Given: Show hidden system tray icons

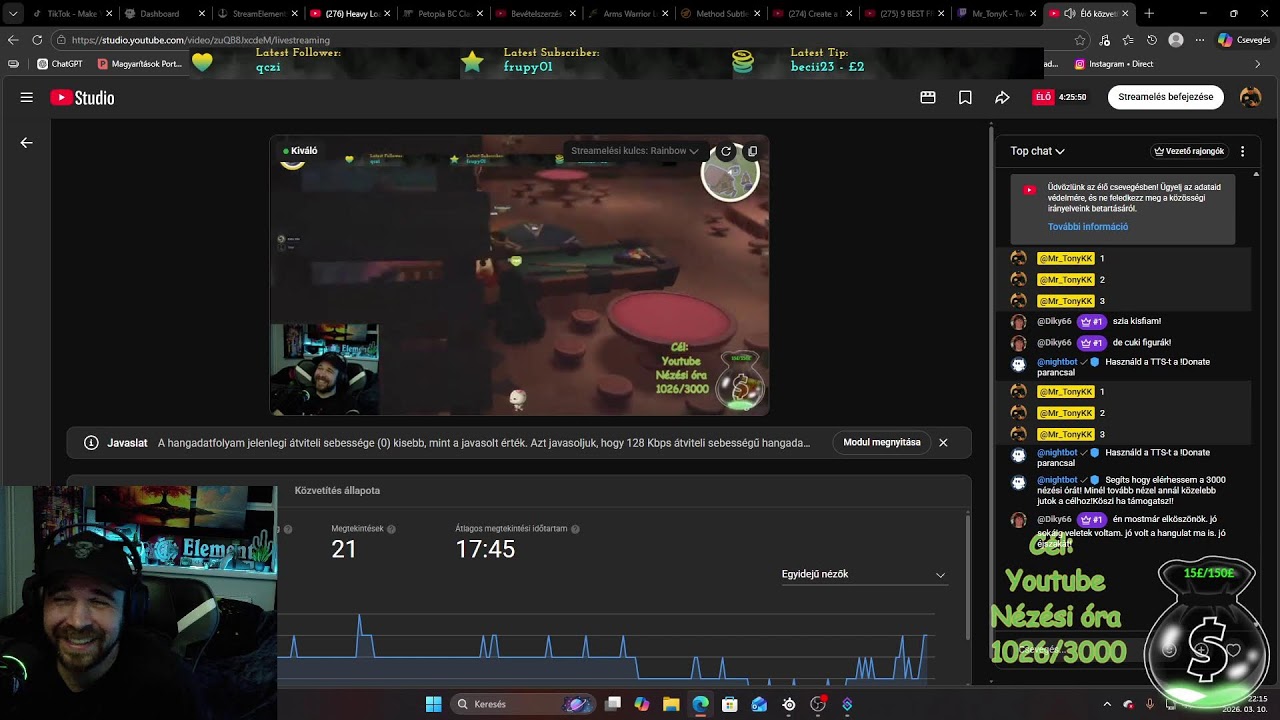Looking at the screenshot, I should 1107,704.
